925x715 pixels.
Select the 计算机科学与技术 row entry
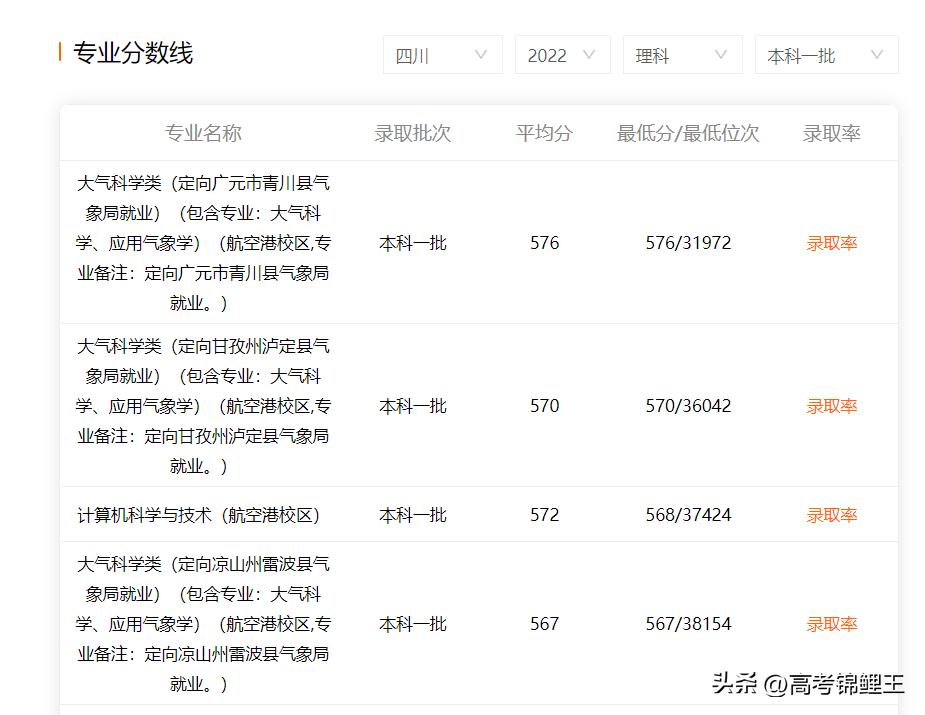click(x=199, y=514)
